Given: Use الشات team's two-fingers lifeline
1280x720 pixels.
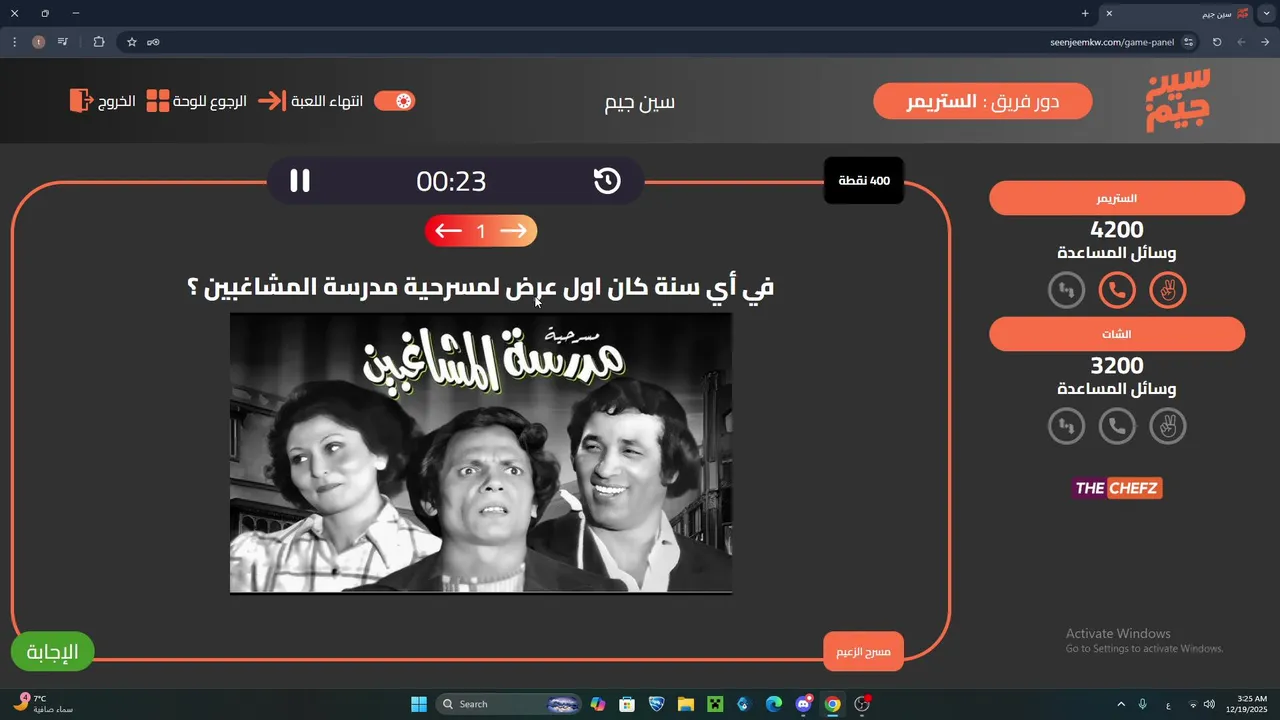Looking at the screenshot, I should click(1167, 427).
